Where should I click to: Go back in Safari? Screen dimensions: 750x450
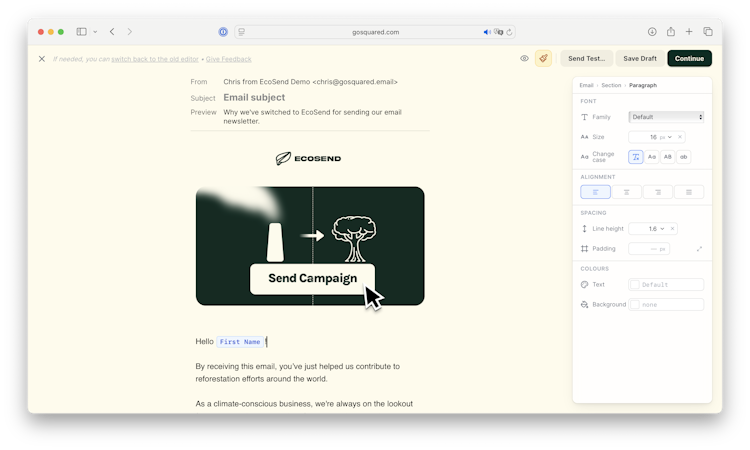(112, 32)
